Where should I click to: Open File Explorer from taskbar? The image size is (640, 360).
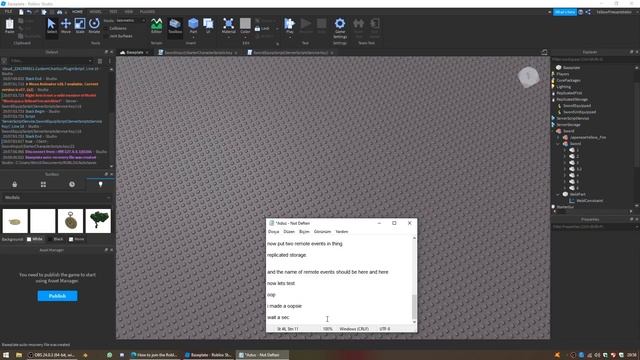point(19,355)
